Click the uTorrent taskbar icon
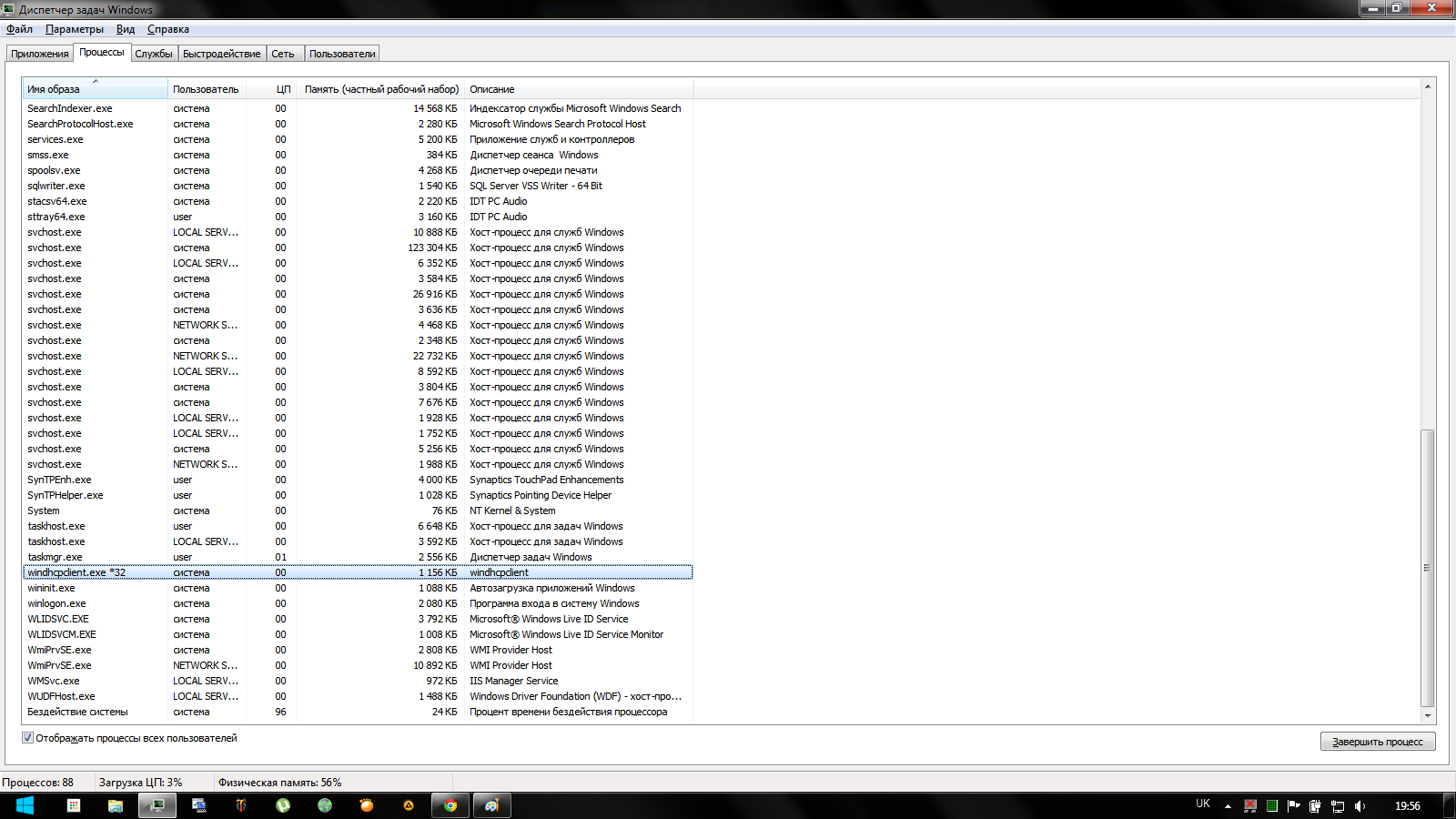 coord(283,805)
